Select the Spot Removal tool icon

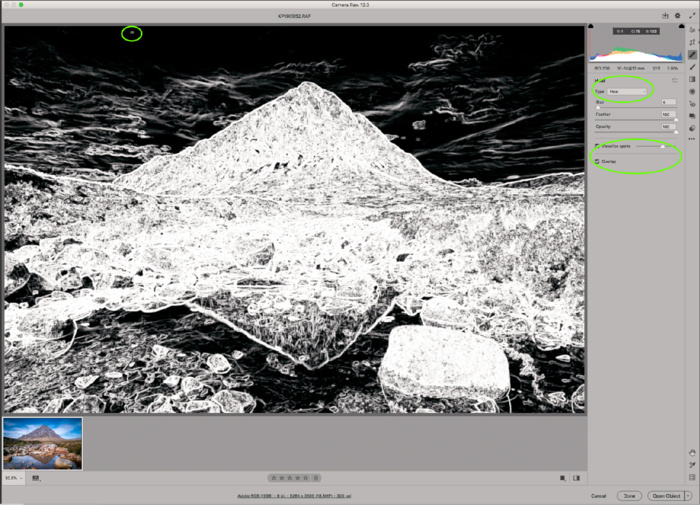pyautogui.click(x=692, y=54)
